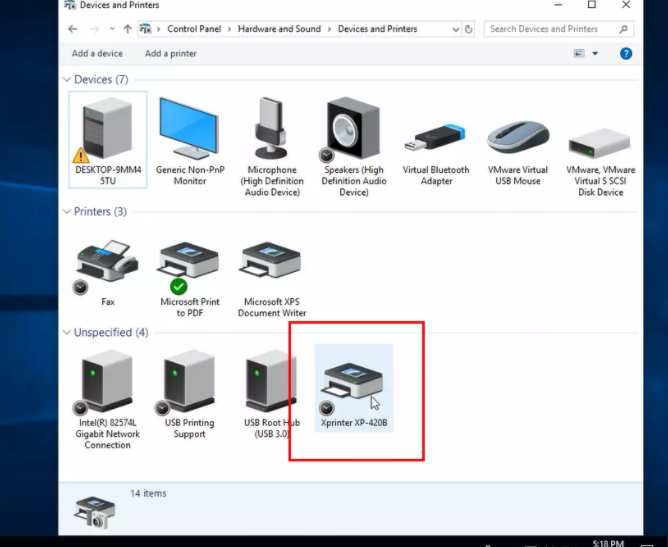Click the search magnifier icon
The image size is (668, 547).
pos(623,29)
